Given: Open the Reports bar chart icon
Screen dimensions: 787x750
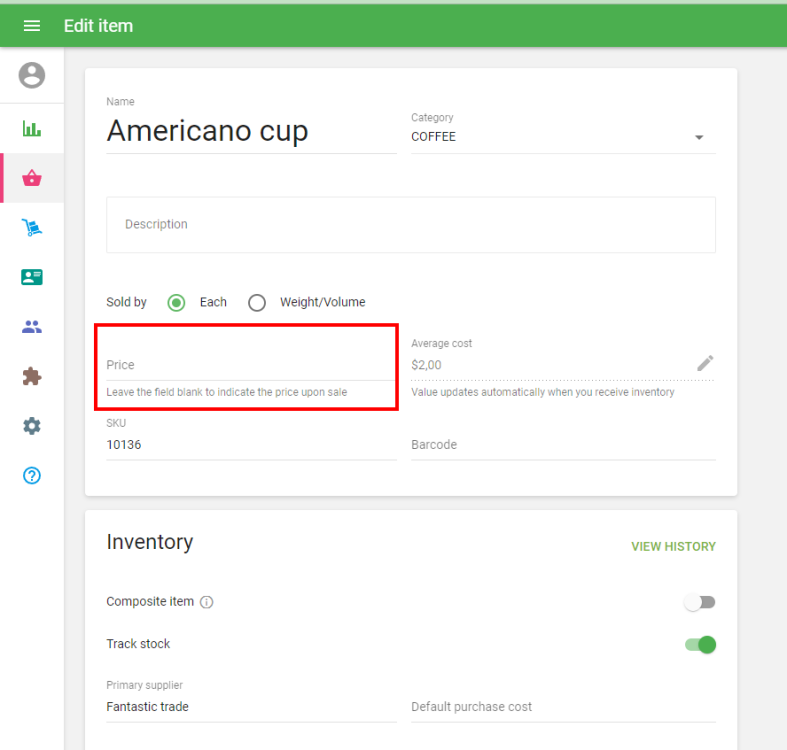Looking at the screenshot, I should [32, 129].
